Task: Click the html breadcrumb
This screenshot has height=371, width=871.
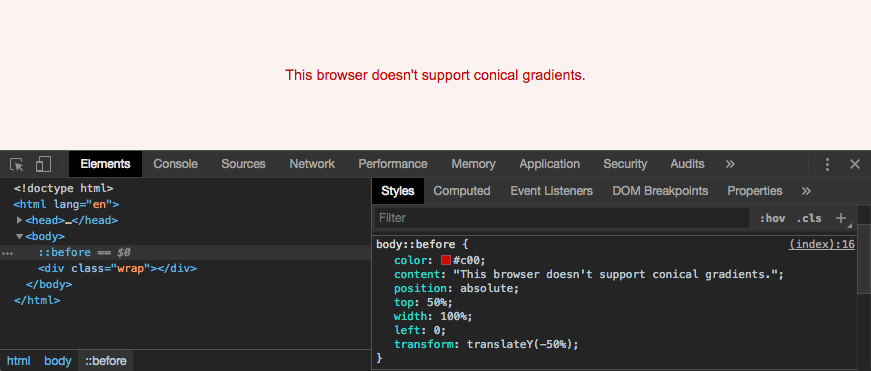Action: [x=18, y=361]
